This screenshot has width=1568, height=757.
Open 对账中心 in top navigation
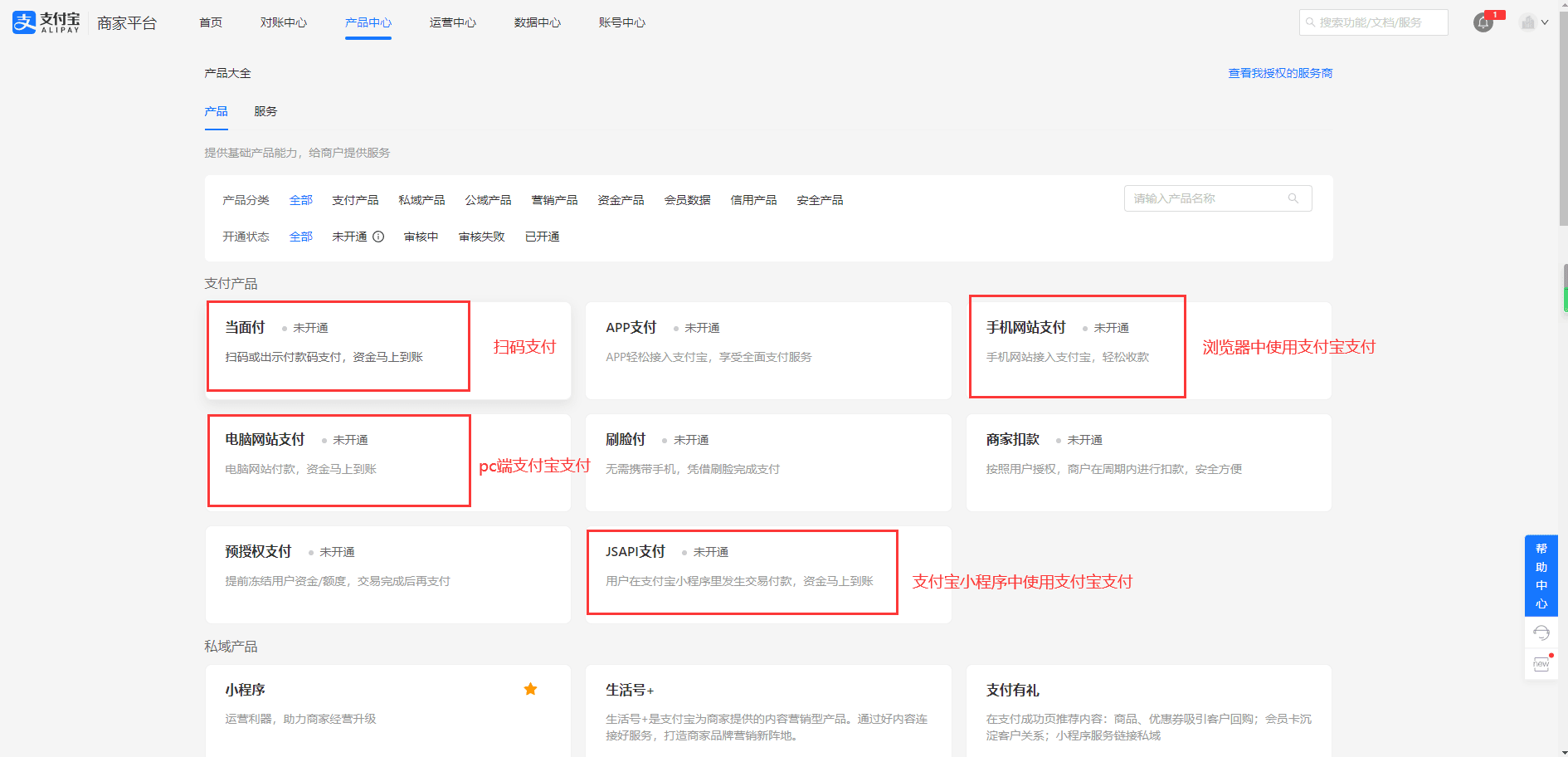coord(283,22)
